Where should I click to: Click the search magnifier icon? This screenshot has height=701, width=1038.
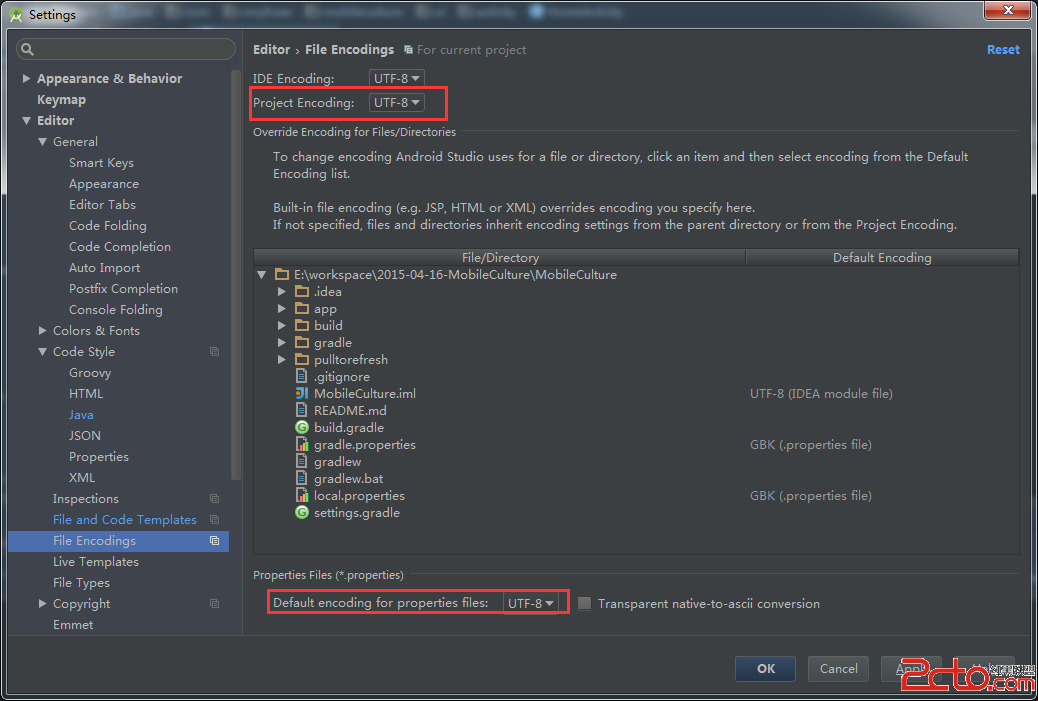click(27, 49)
